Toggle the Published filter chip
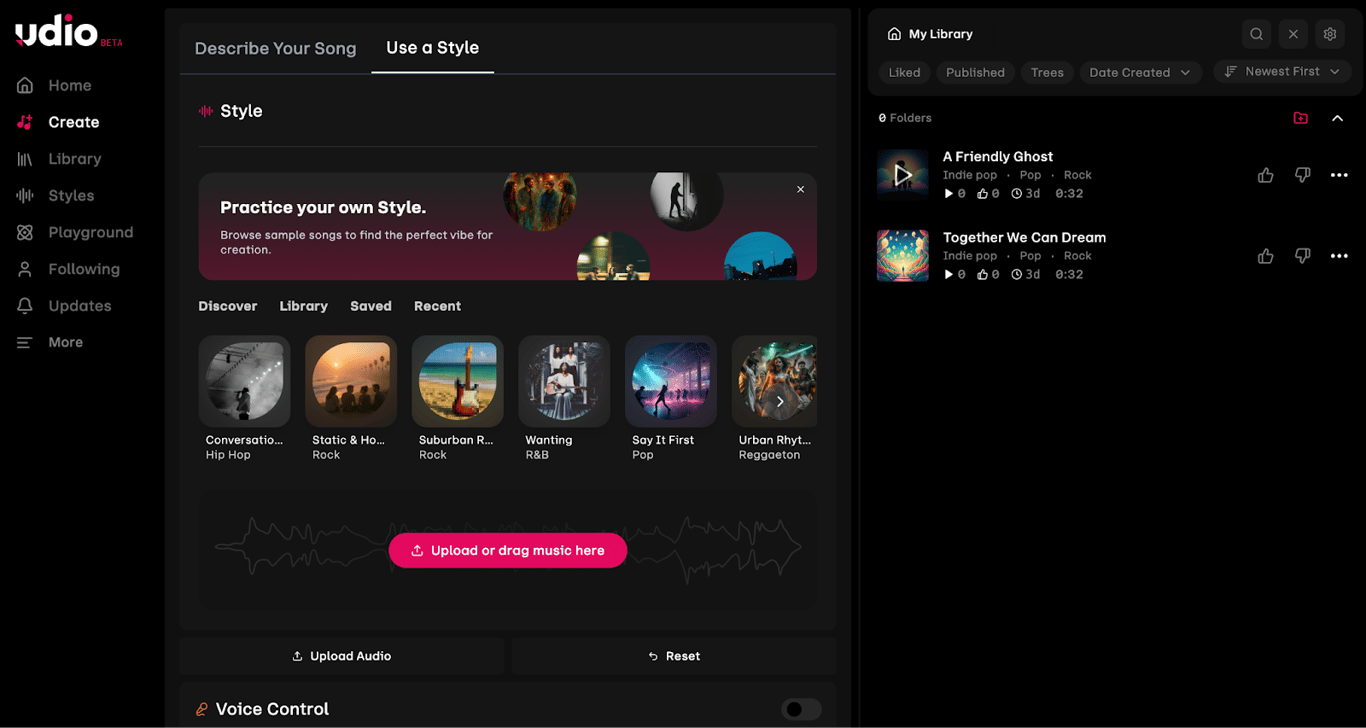Viewport: 1366px width, 728px height. click(x=975, y=71)
